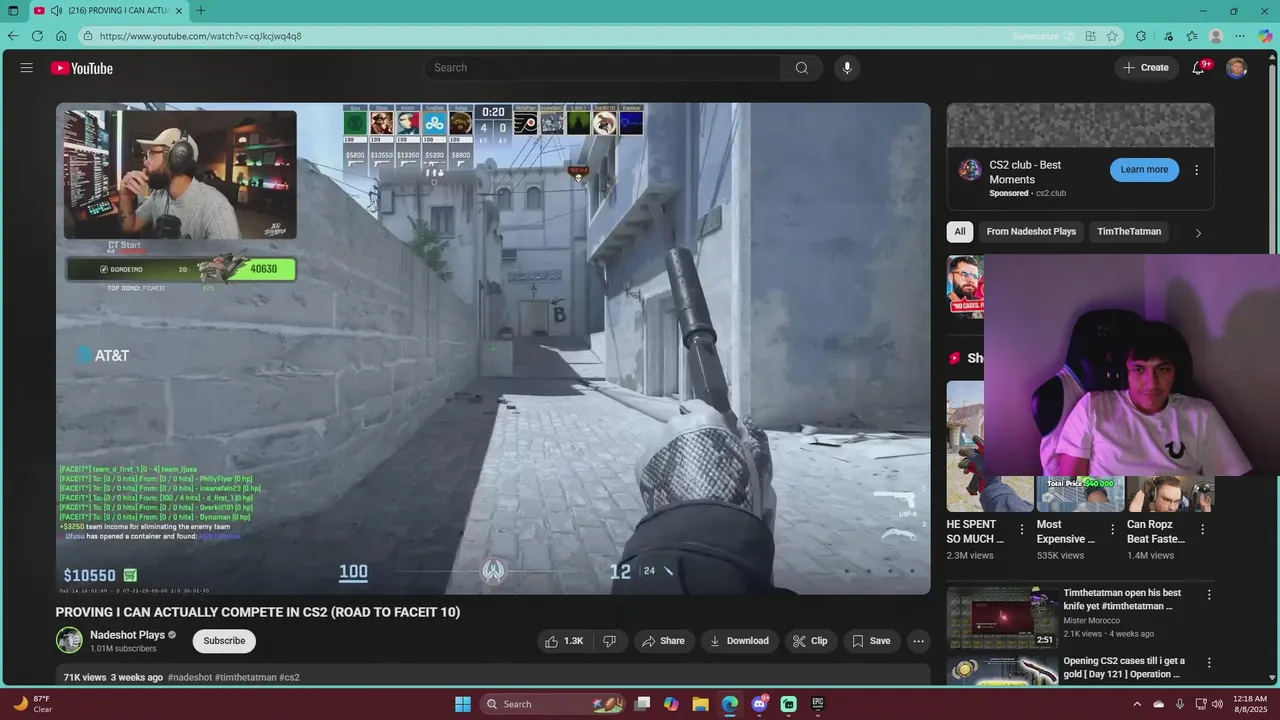1280x720 pixels.
Task: Open Epic Games Launcher from taskbar
Action: click(818, 704)
